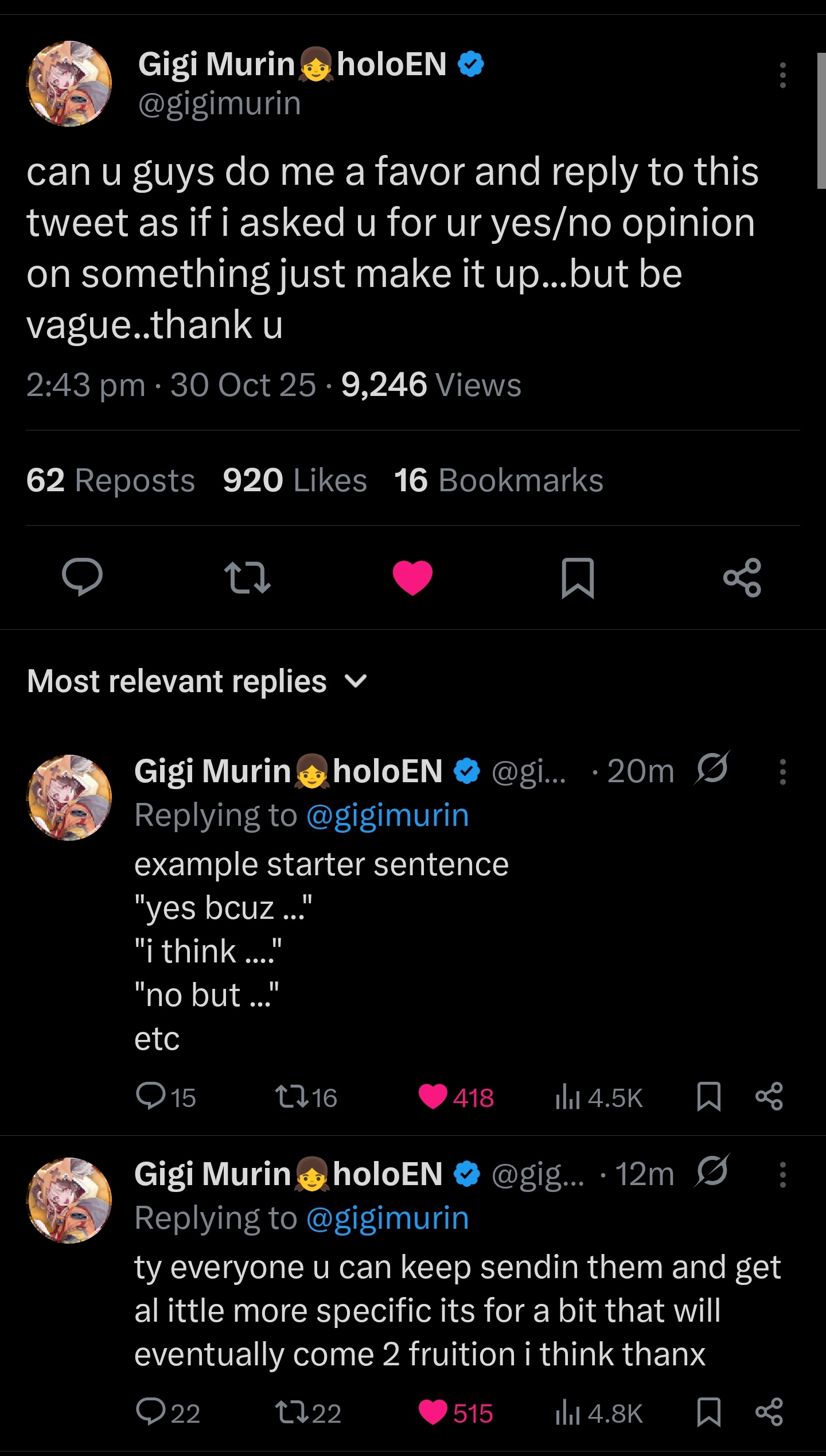Screen dimensions: 826x1456
Task: Open the 62 Reposts list
Action: 111,480
